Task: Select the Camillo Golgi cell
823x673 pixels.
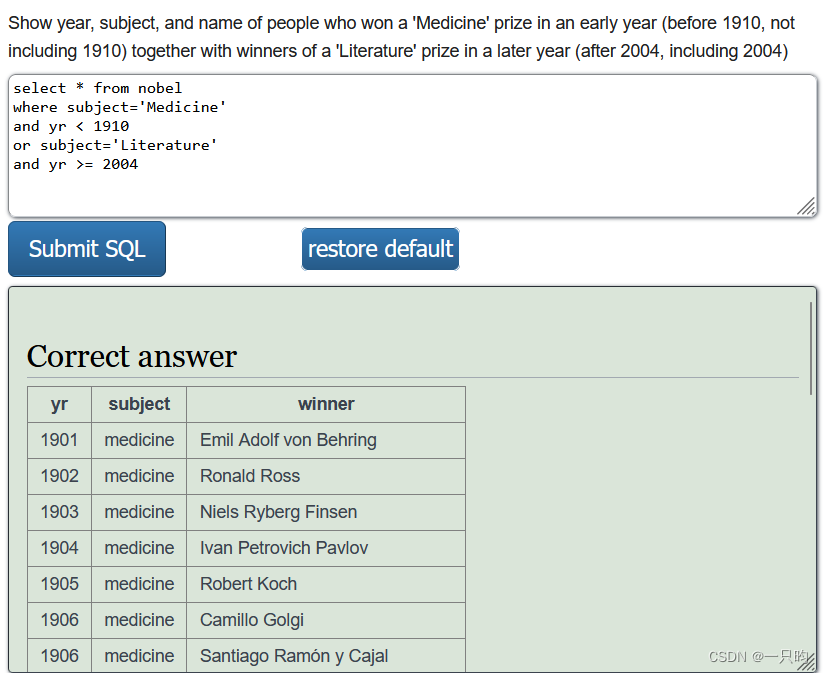Action: (x=251, y=620)
